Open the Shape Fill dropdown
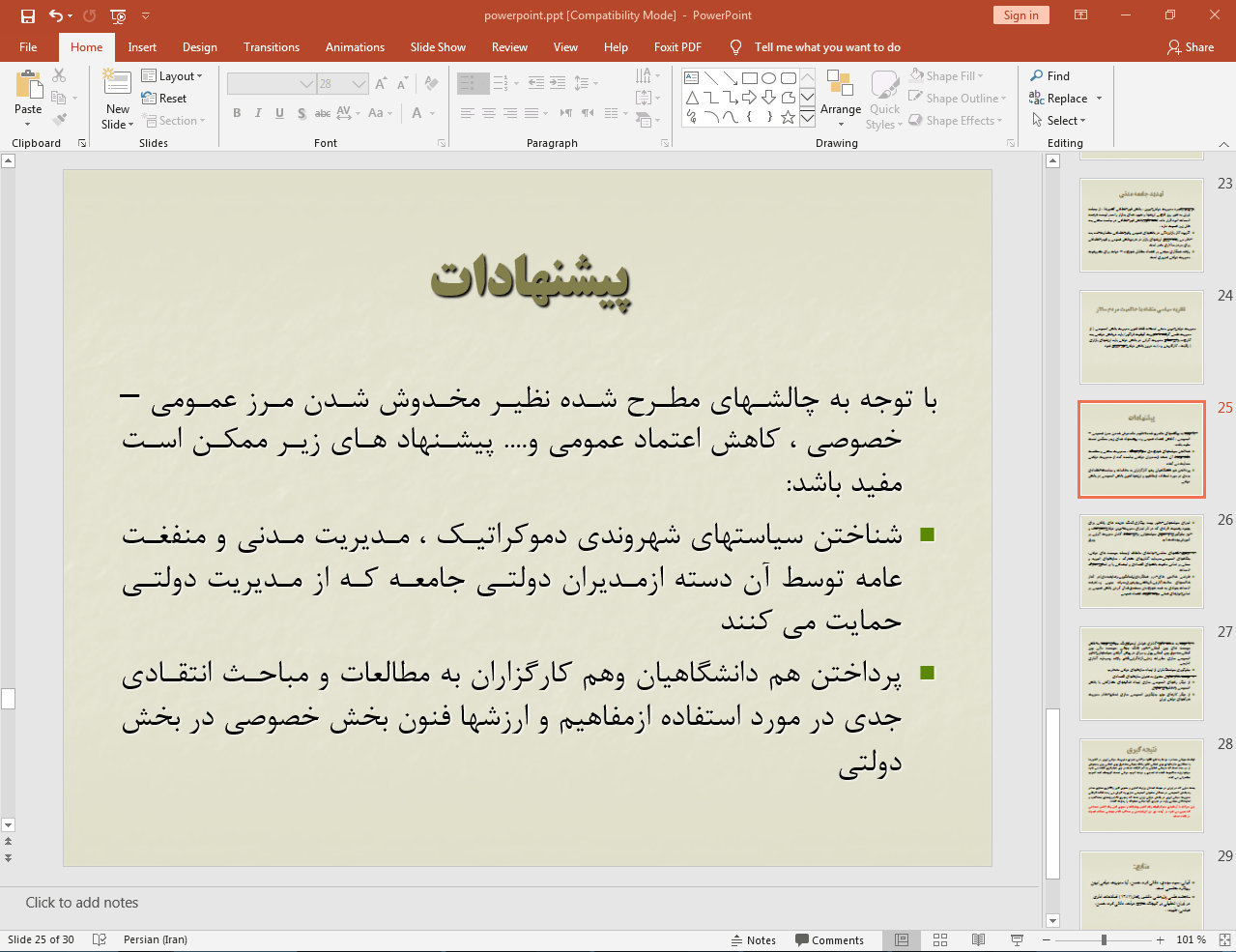This screenshot has height=952, width=1236. pyautogui.click(x=946, y=76)
